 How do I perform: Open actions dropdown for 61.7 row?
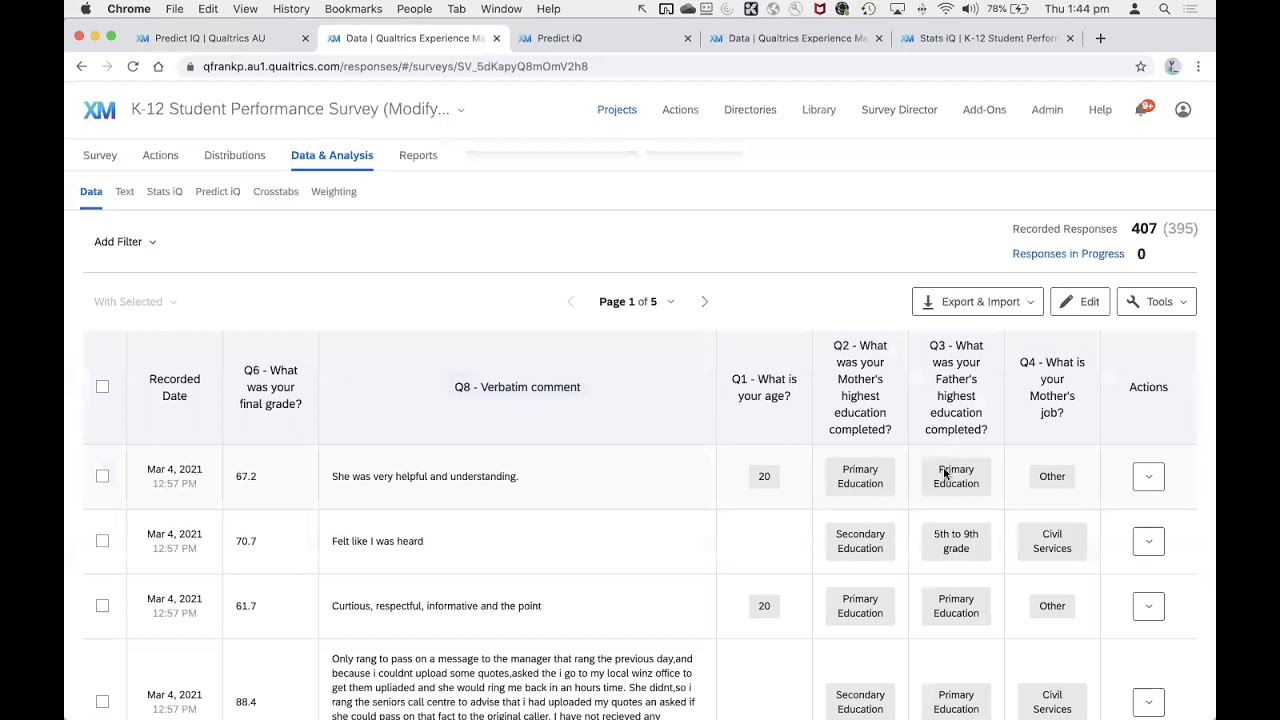pos(1148,606)
